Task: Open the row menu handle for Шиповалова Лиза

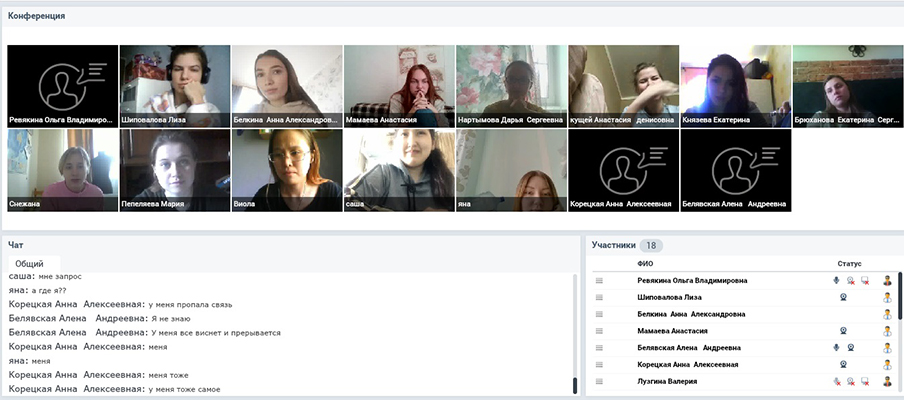Action: point(600,298)
